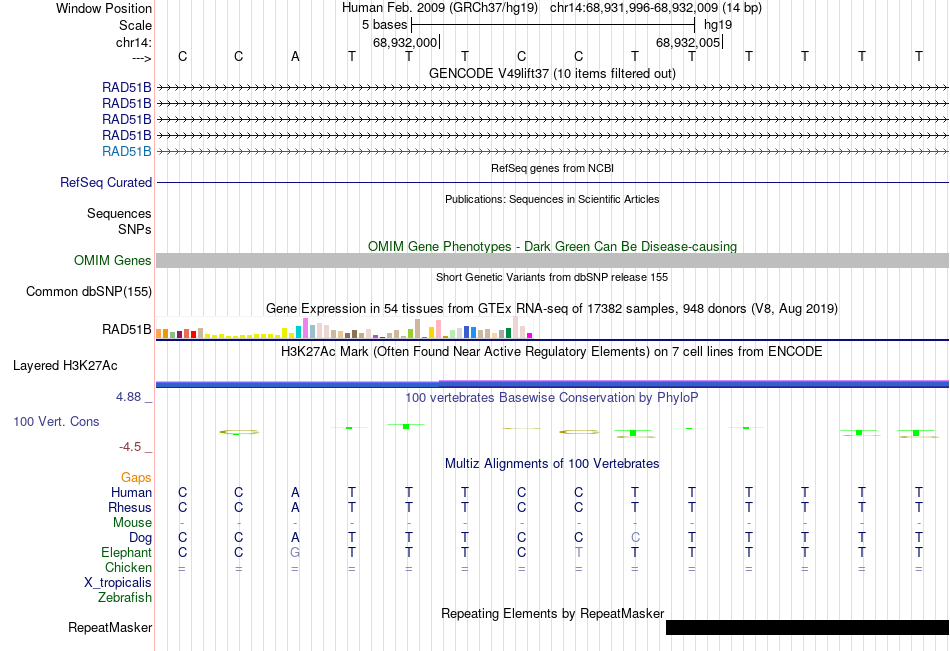
Task: Open the GENCODE V49lift37 track title
Action: pyautogui.click(x=552, y=73)
